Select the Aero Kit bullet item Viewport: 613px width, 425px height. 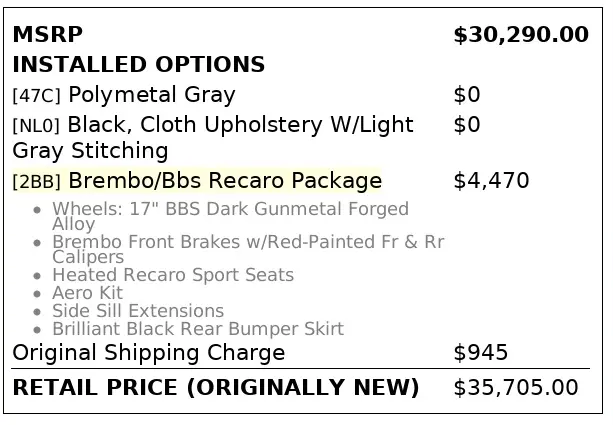point(87,293)
